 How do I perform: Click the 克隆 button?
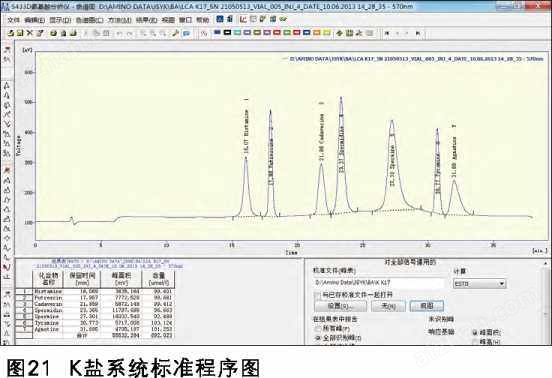[x=427, y=306]
